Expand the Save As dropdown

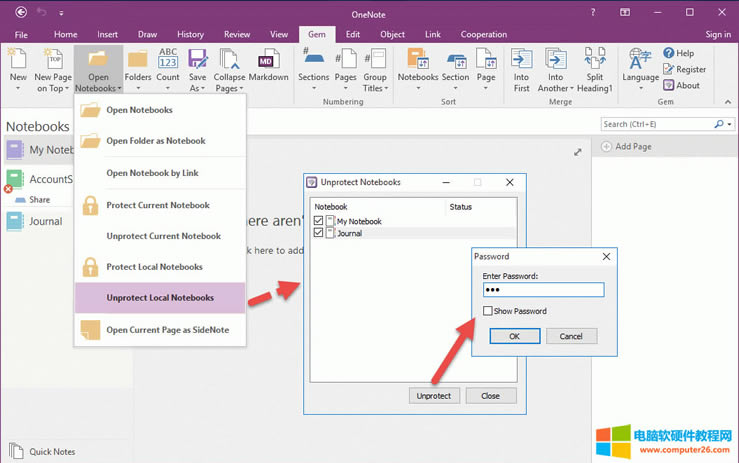(197, 89)
